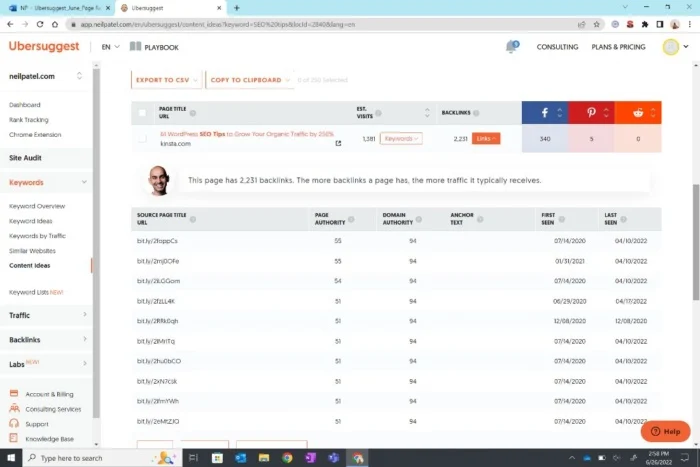Click the Support headset icon
Image resolution: width=700 pixels, height=467 pixels.
tap(14, 424)
